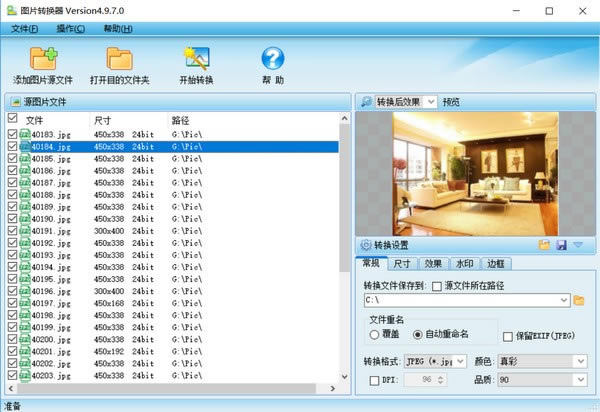This screenshot has width=600, height=412.
Task: Switch to the 边框 tab
Action: click(496, 264)
